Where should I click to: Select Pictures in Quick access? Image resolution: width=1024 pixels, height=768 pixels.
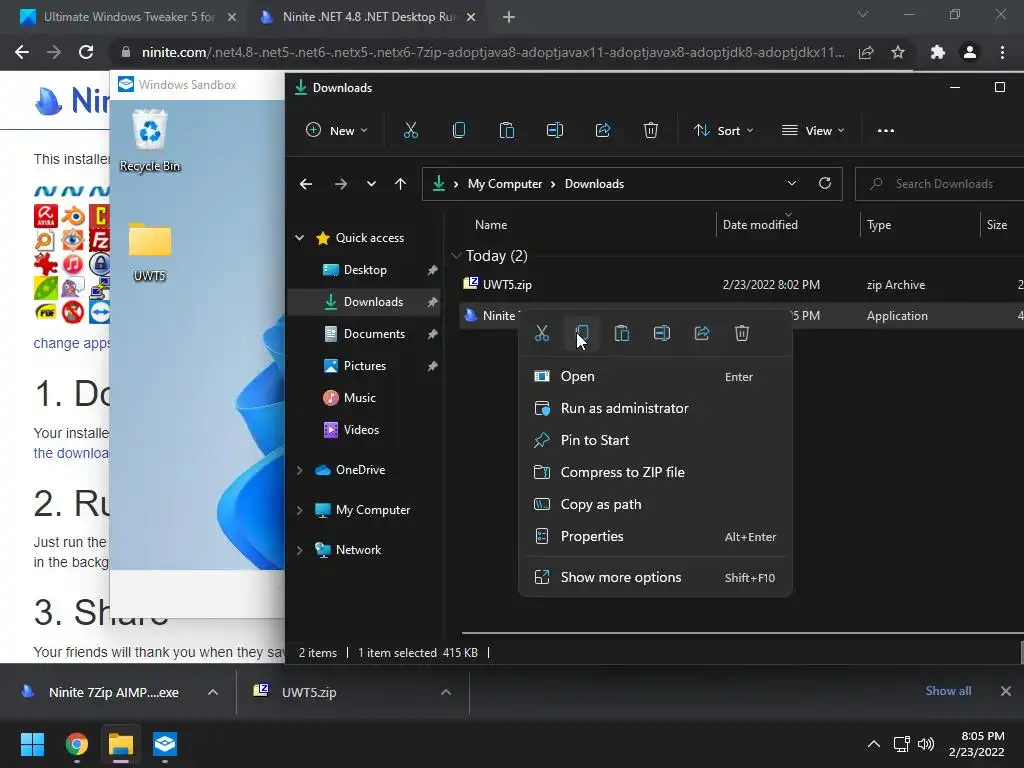click(363, 366)
